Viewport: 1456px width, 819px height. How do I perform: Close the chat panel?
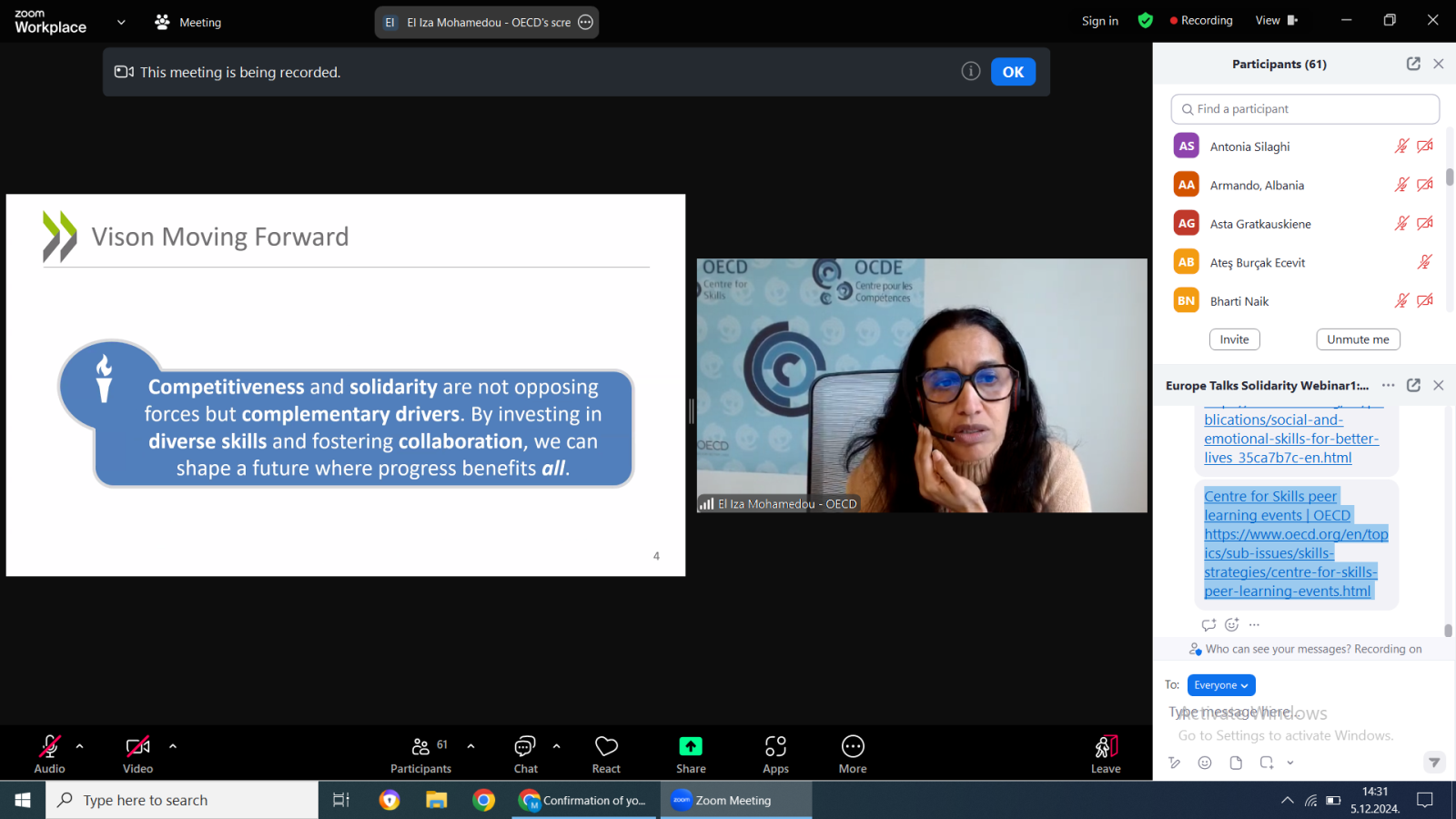pos(1439,385)
